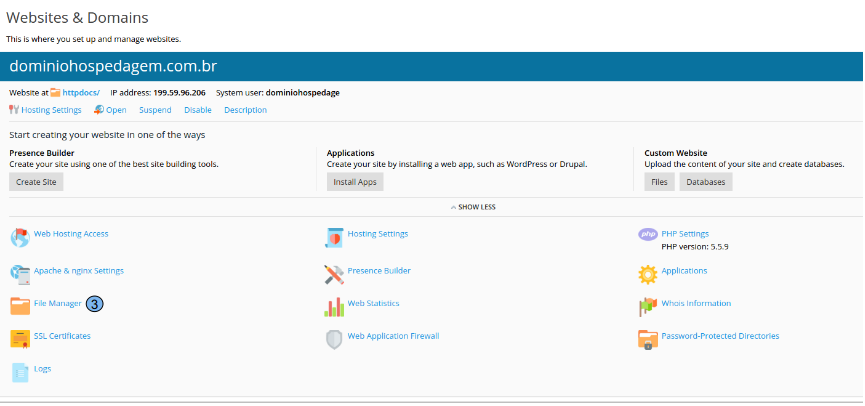
Task: Click the PHP Settings icon
Action: [648, 235]
